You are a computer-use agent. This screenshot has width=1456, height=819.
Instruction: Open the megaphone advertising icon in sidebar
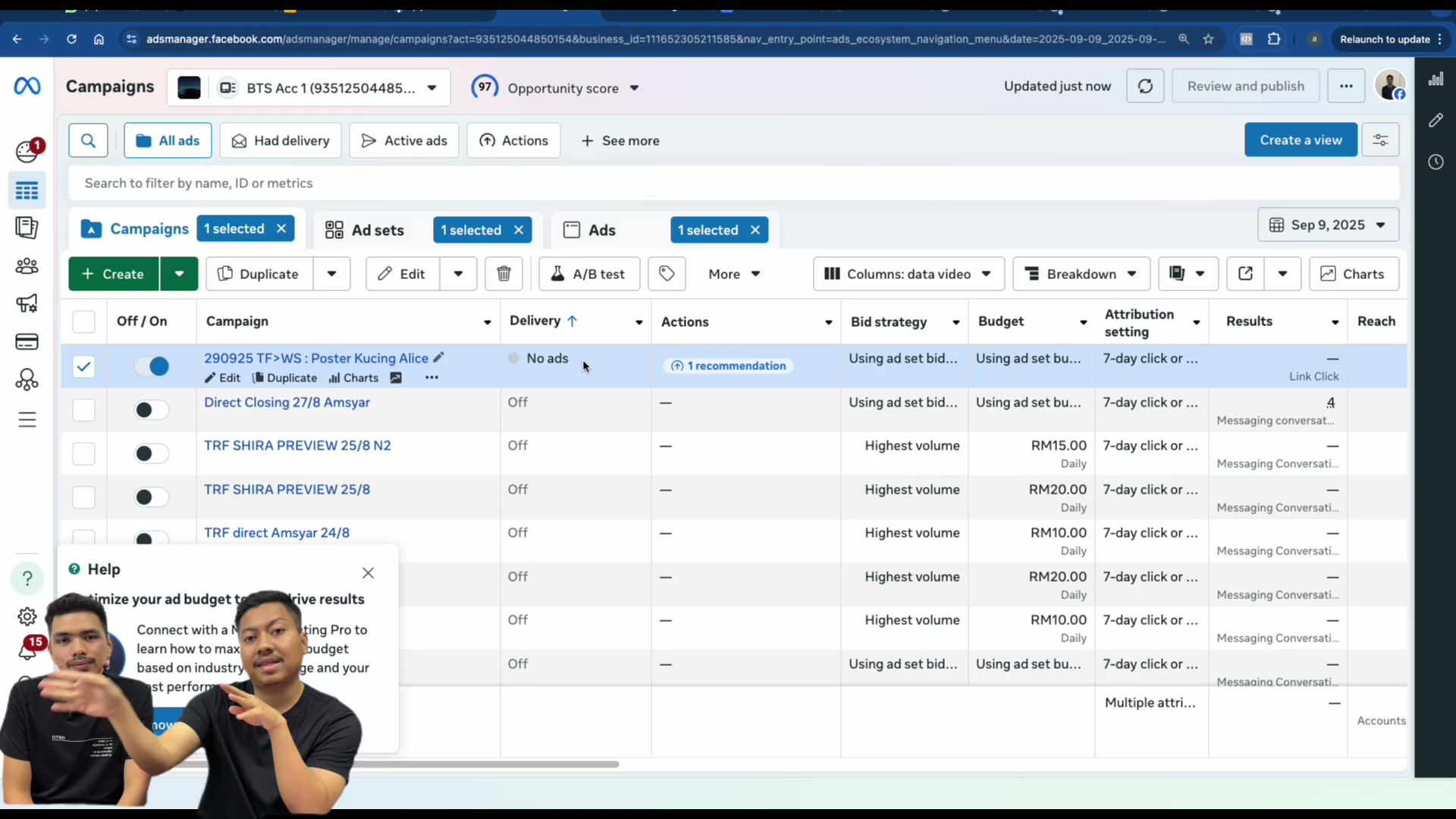(27, 304)
